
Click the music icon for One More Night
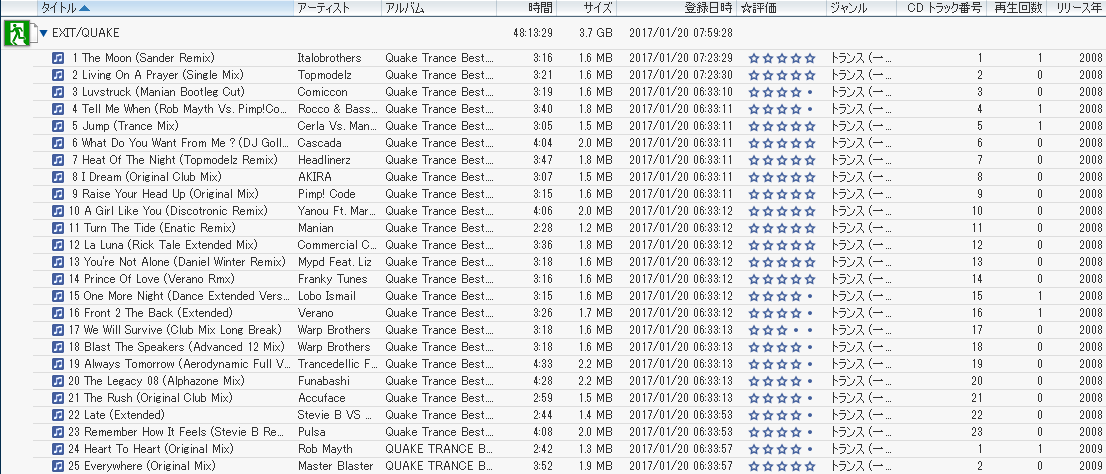[59, 296]
